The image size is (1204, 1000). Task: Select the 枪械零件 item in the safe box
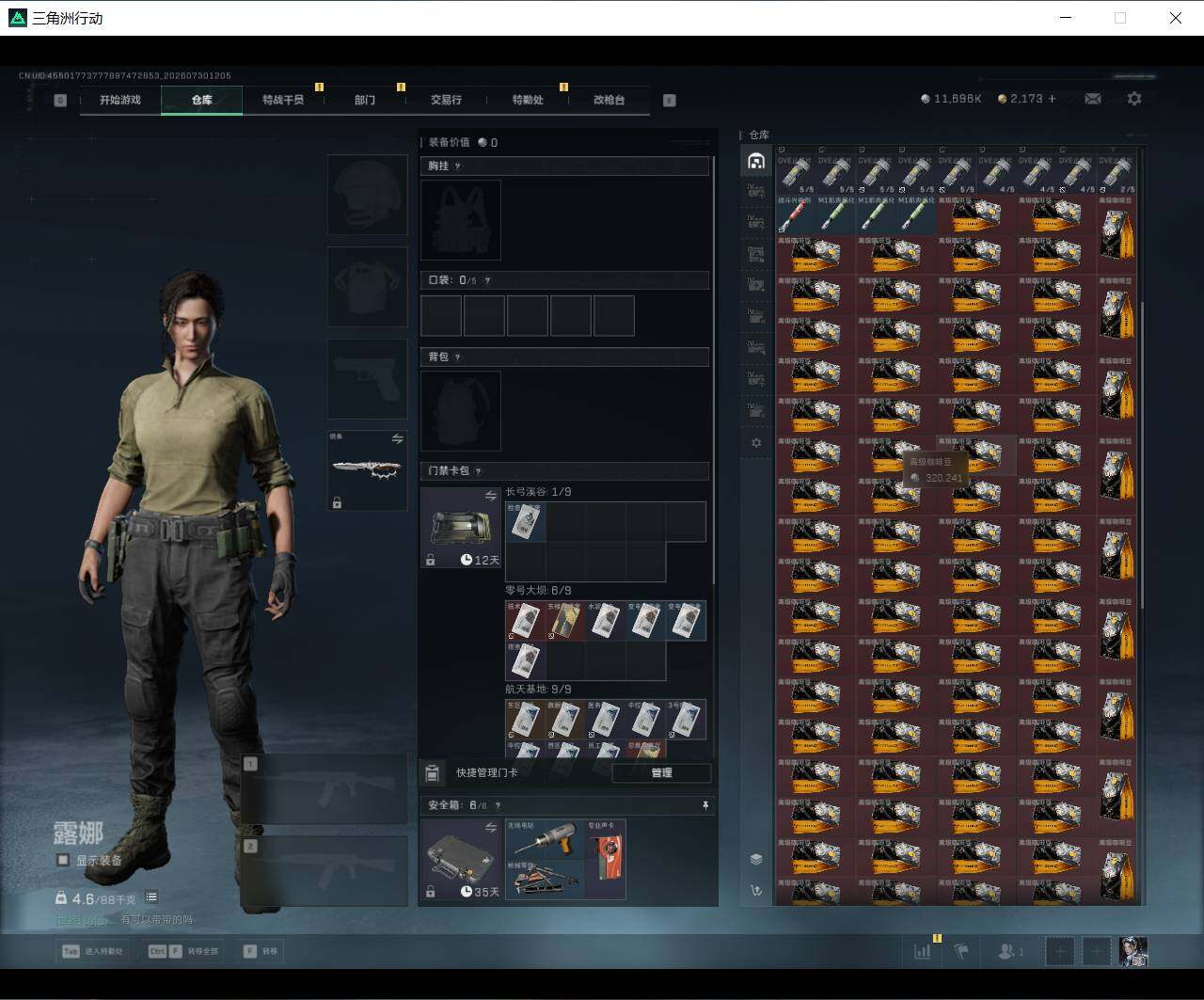(x=545, y=879)
